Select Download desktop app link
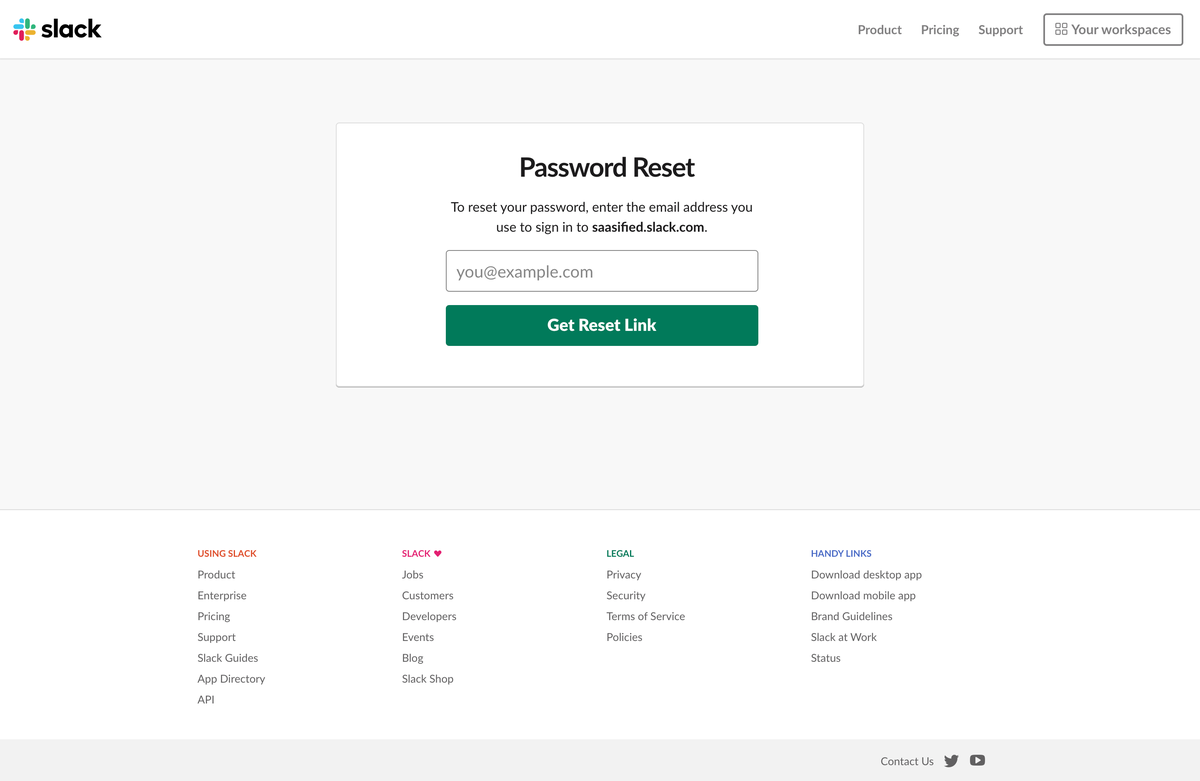The width and height of the screenshot is (1200, 781). click(866, 574)
